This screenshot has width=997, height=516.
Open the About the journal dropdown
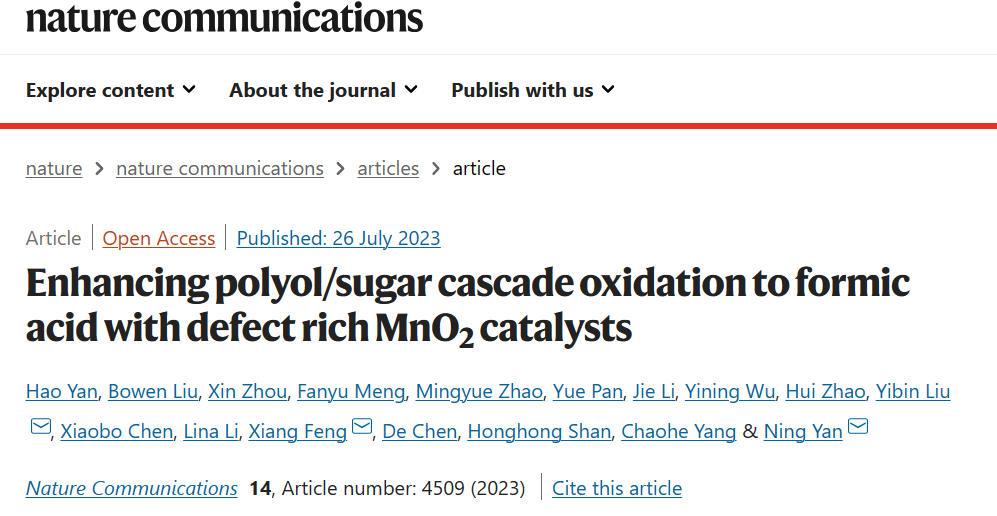(323, 90)
